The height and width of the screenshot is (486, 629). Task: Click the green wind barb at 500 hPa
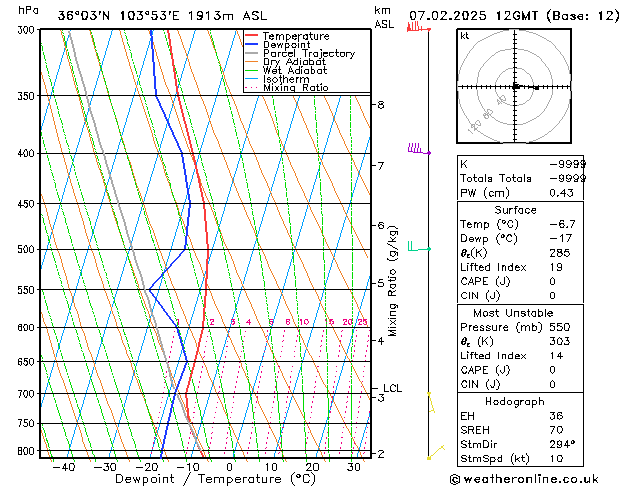[419, 246]
